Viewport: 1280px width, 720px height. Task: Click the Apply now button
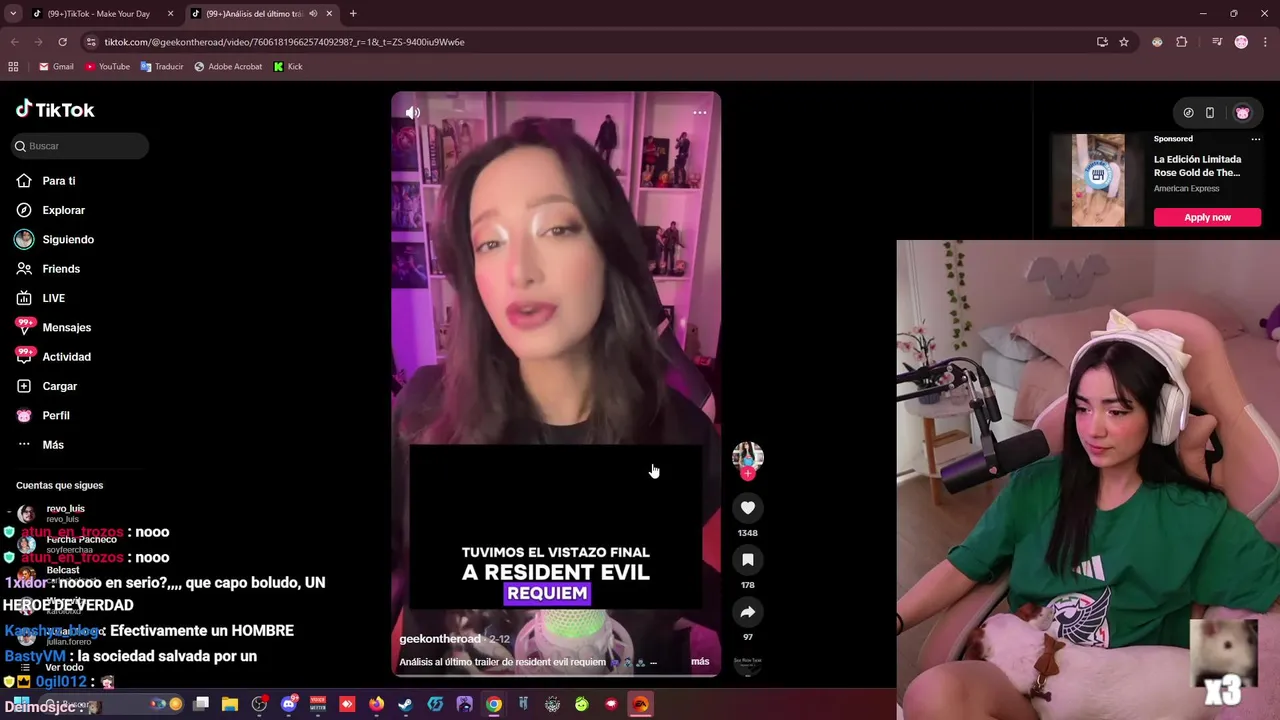click(x=1207, y=217)
